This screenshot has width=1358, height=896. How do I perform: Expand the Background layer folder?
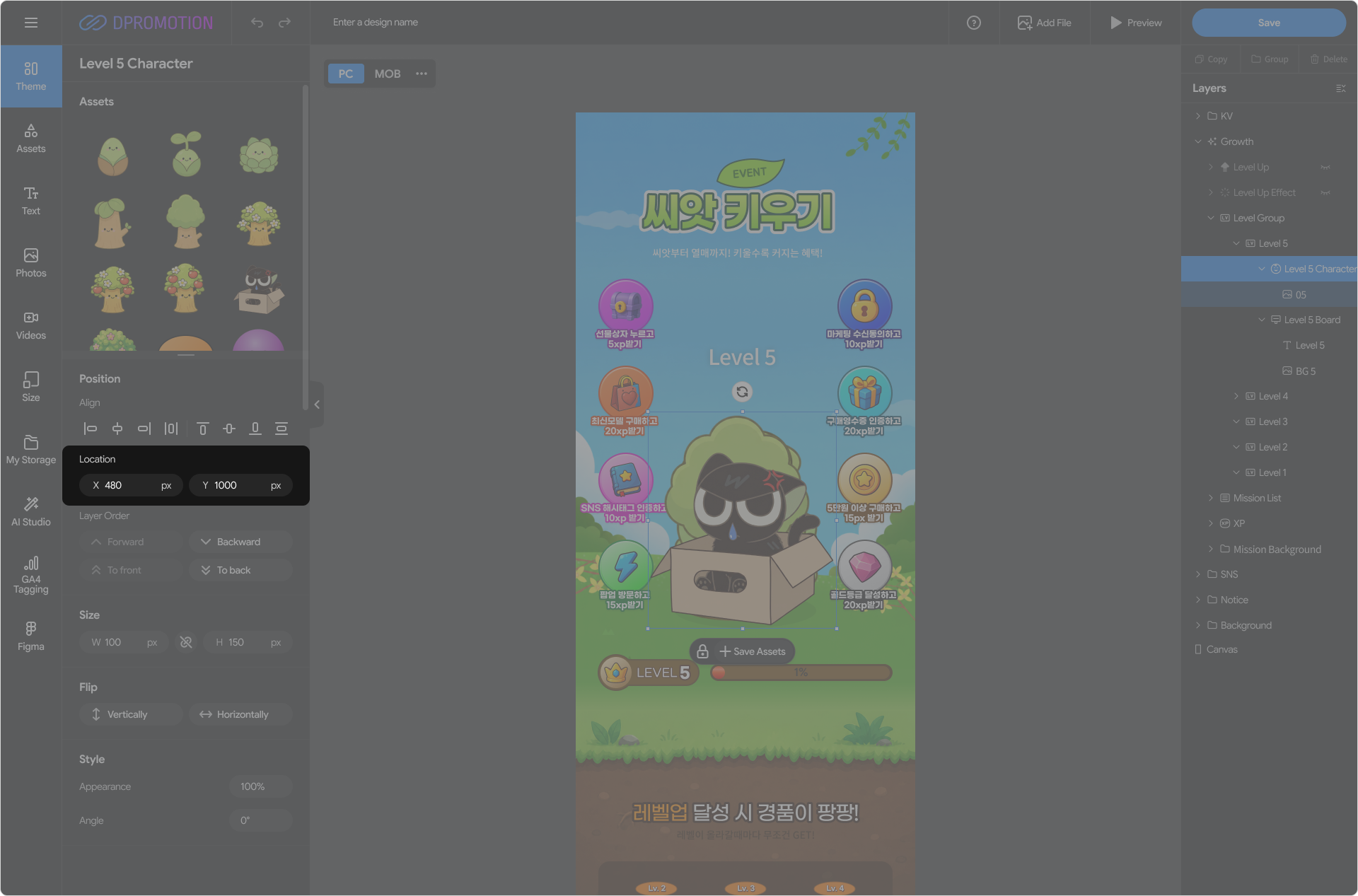[1198, 625]
